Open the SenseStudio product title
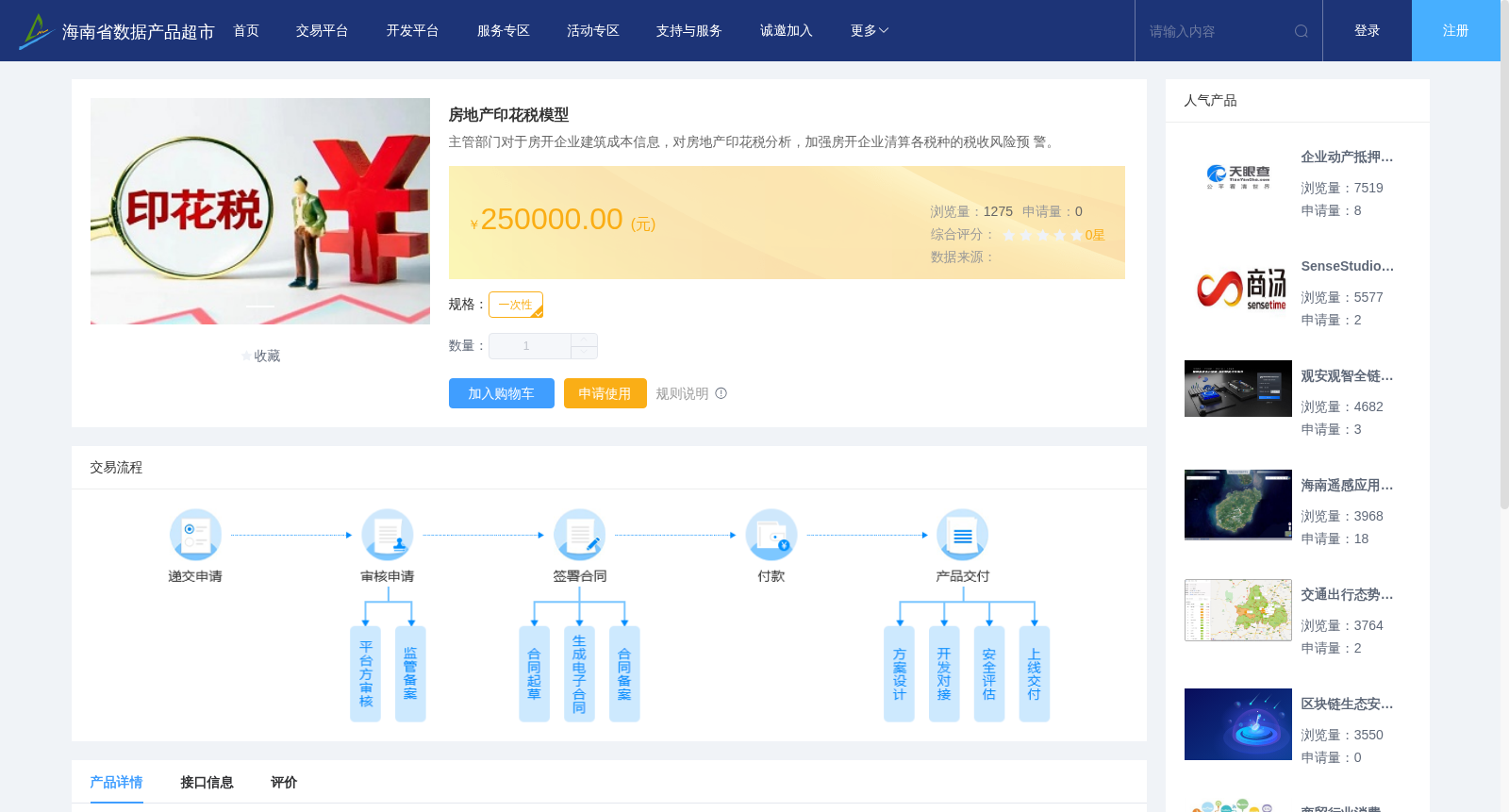Screen dimensions: 1509x812 pos(1347,266)
